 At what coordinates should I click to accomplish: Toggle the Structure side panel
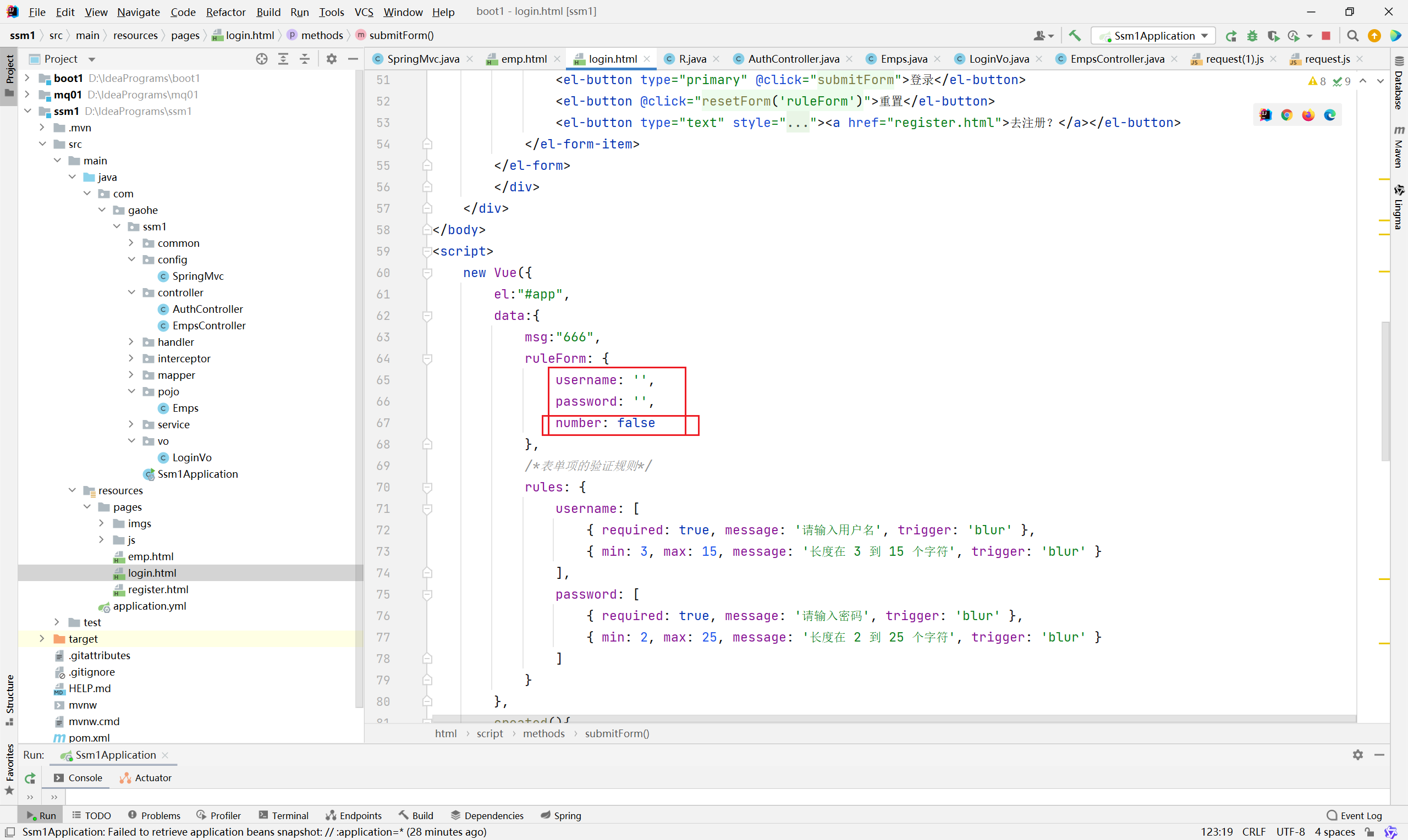[x=9, y=699]
